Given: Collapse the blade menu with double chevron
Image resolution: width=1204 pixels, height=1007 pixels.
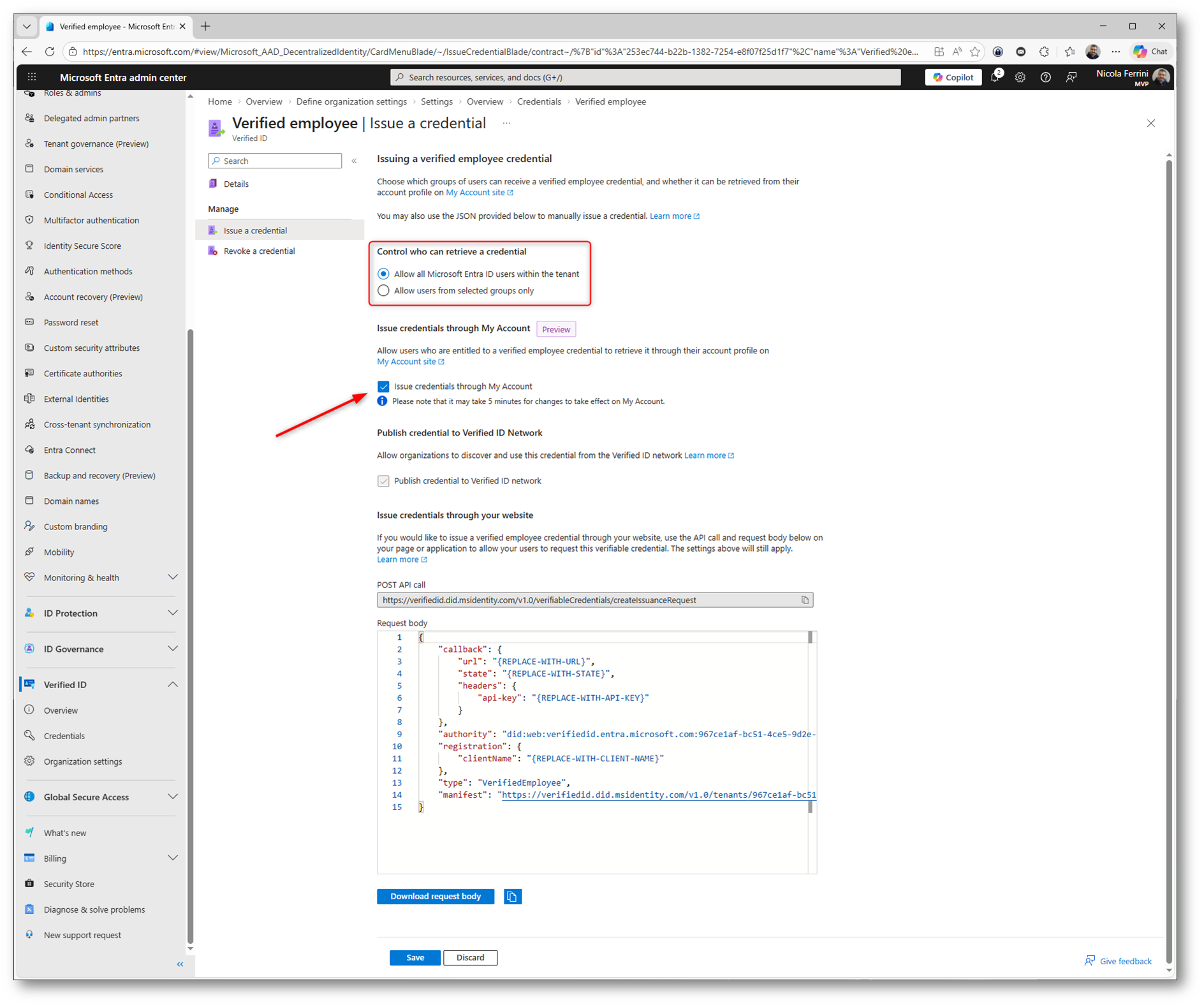Looking at the screenshot, I should [x=354, y=161].
